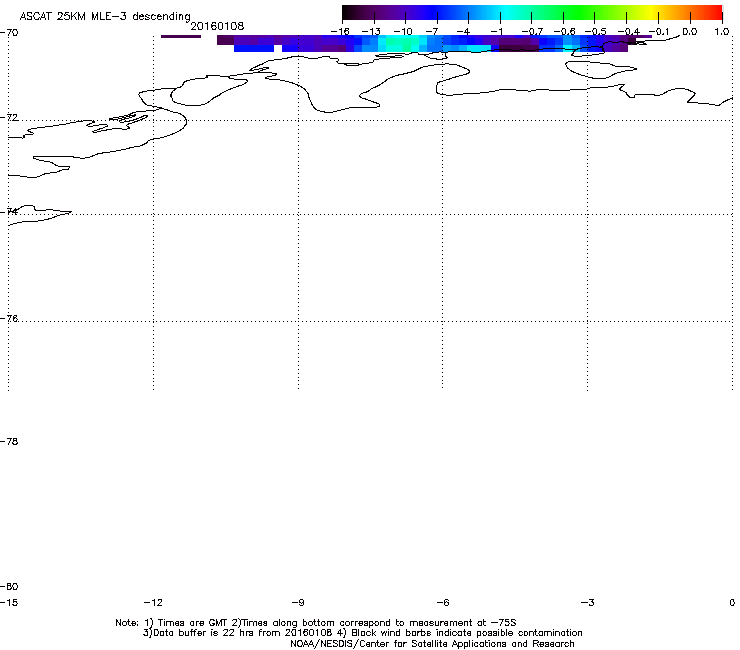Click the -80 latitude axis label
The width and height of the screenshot is (740, 650).
point(9,586)
